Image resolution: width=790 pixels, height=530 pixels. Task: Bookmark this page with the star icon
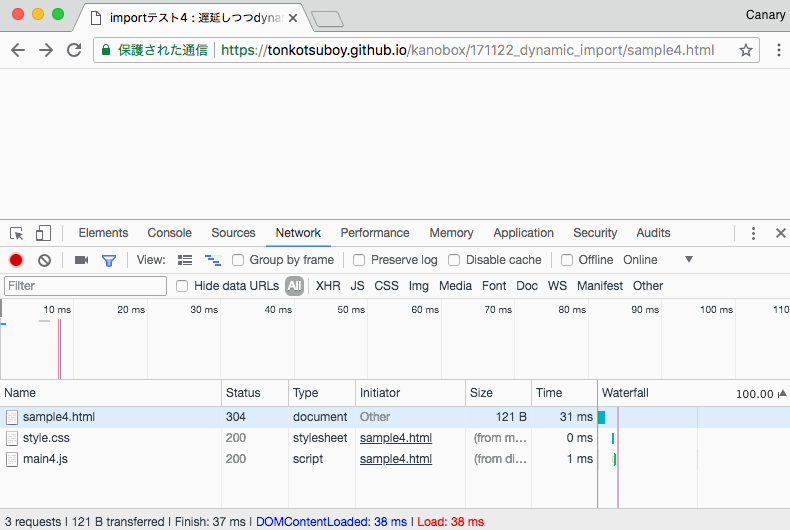coord(746,50)
